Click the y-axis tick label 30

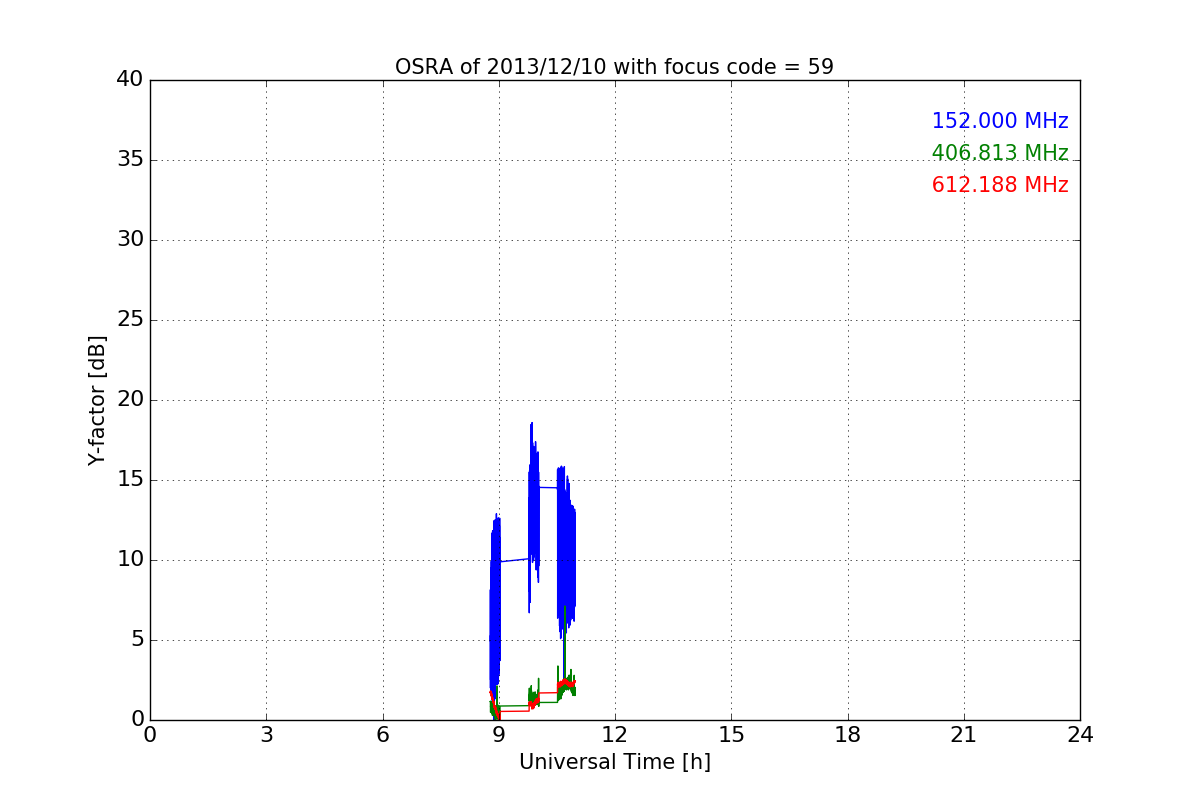[129, 240]
